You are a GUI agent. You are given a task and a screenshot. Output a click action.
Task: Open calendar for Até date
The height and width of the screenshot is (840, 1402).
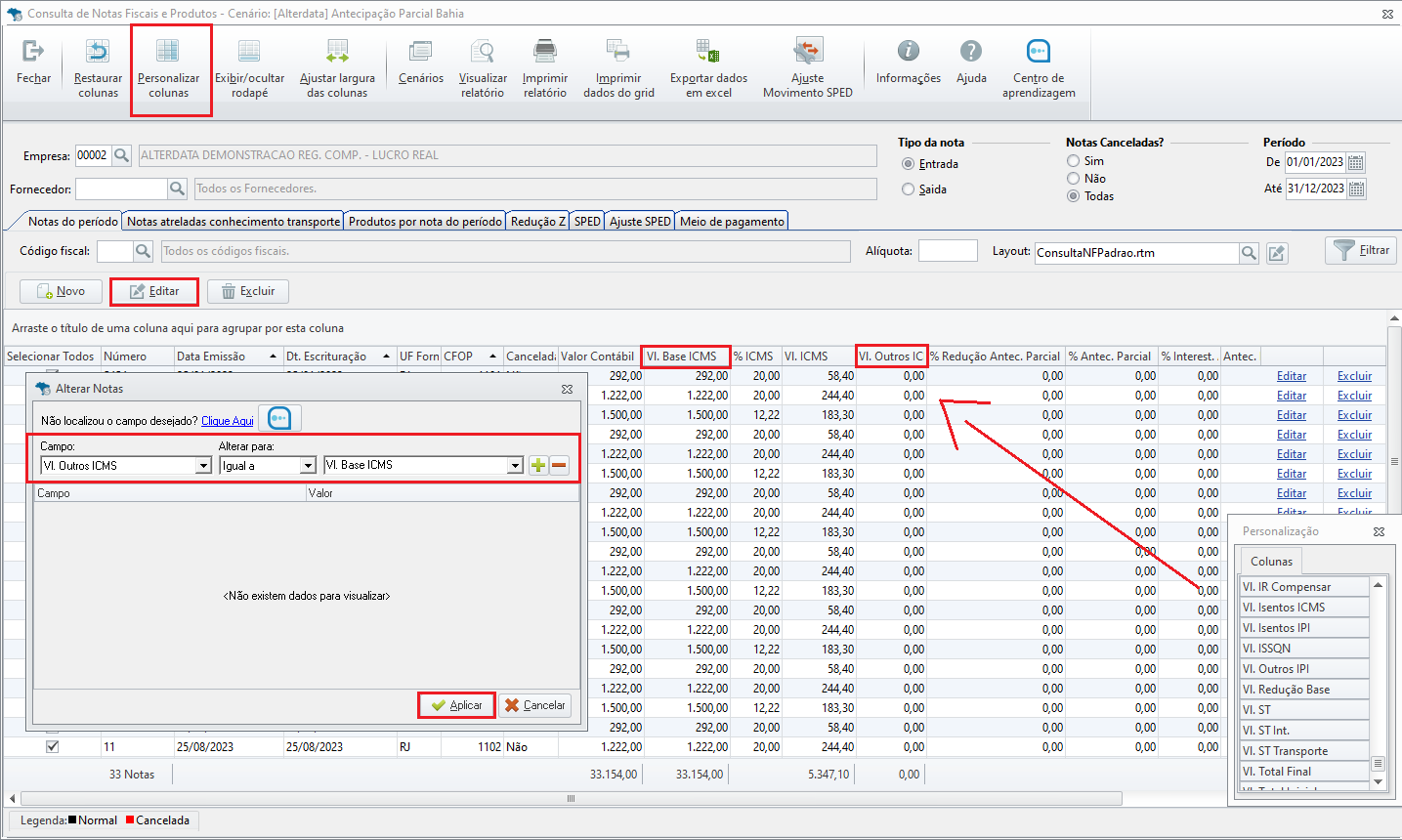pos(1356,189)
